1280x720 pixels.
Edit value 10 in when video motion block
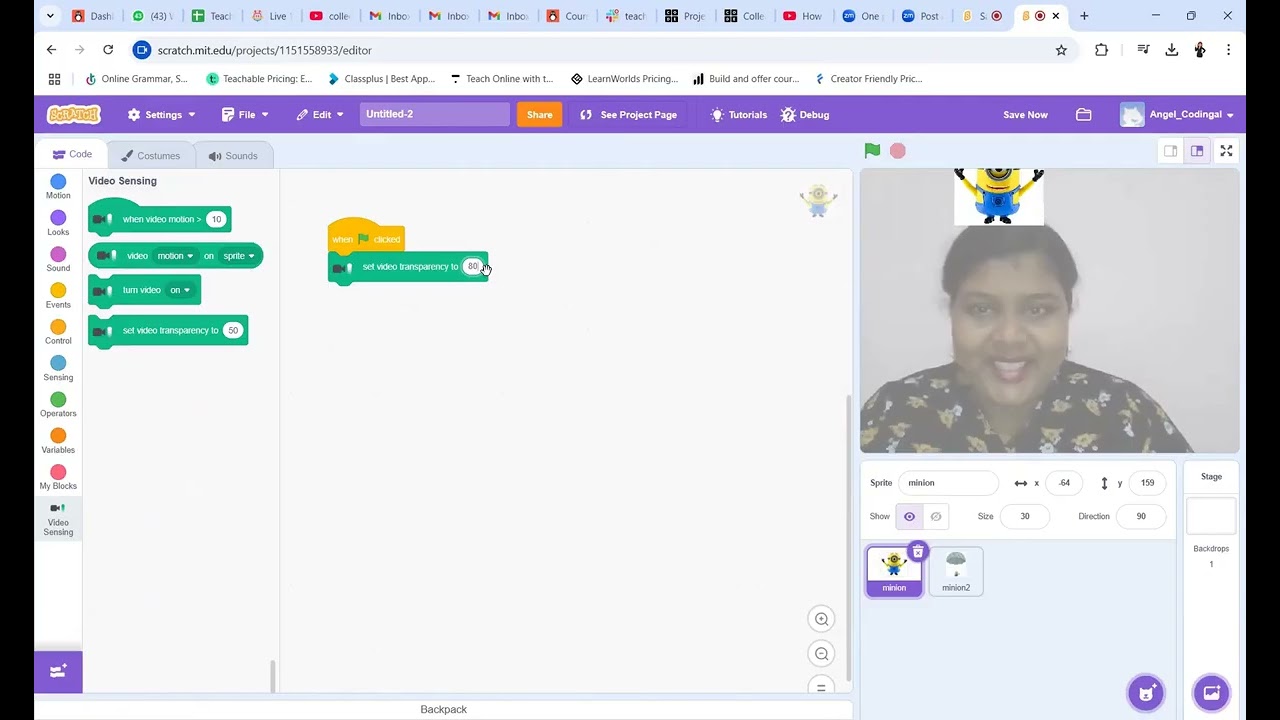tap(216, 219)
